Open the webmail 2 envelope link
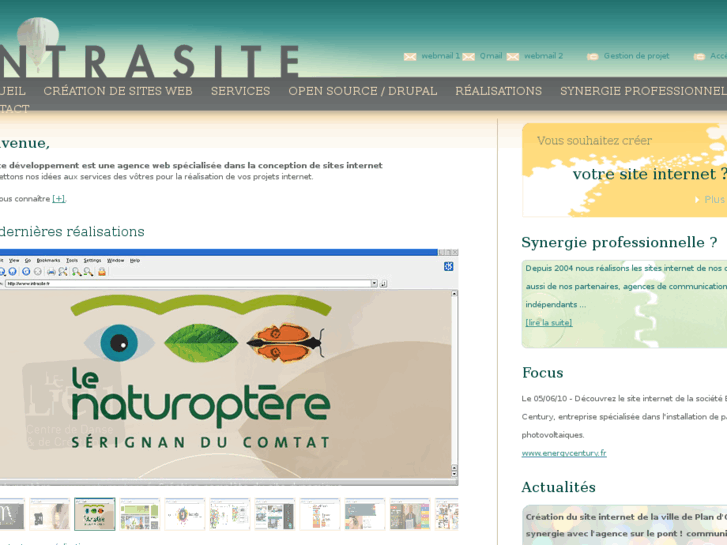This screenshot has height=545, width=727. [535, 56]
